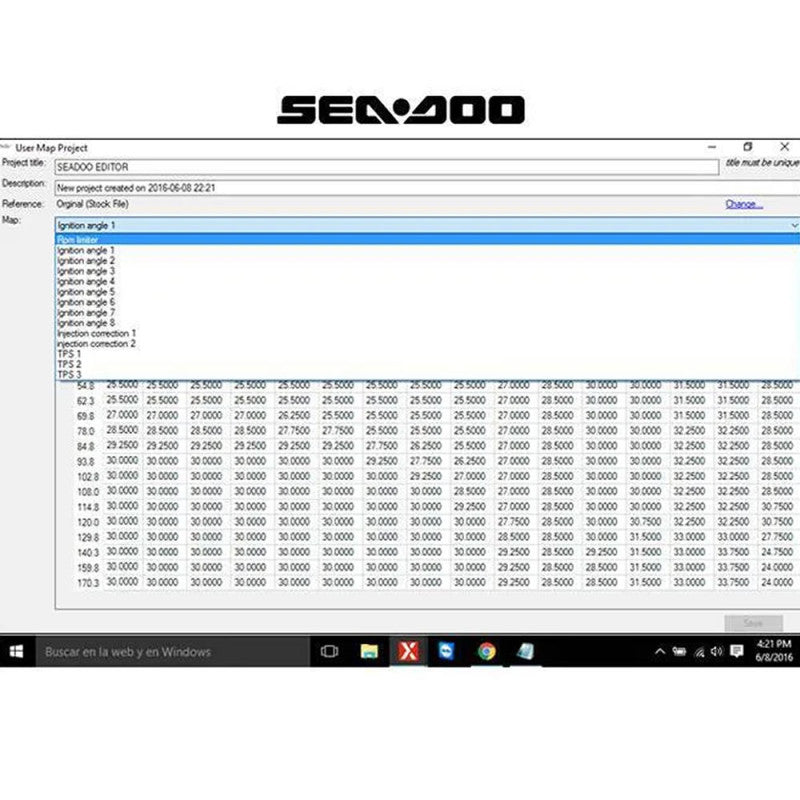Click row header 78.0 in the table

[86, 432]
